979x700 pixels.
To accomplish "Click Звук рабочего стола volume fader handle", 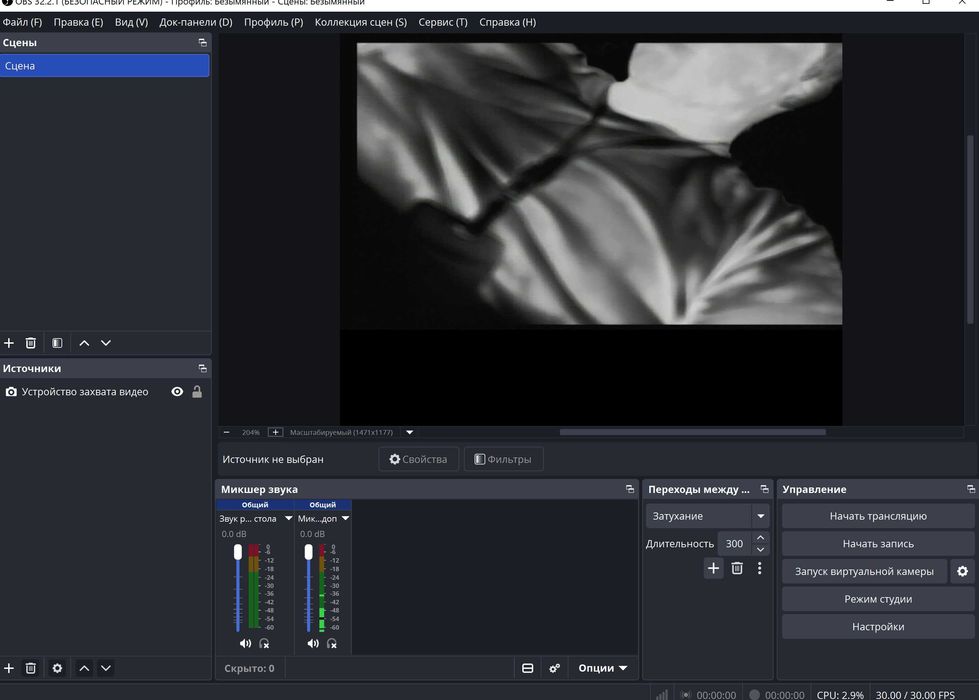I will 238,552.
